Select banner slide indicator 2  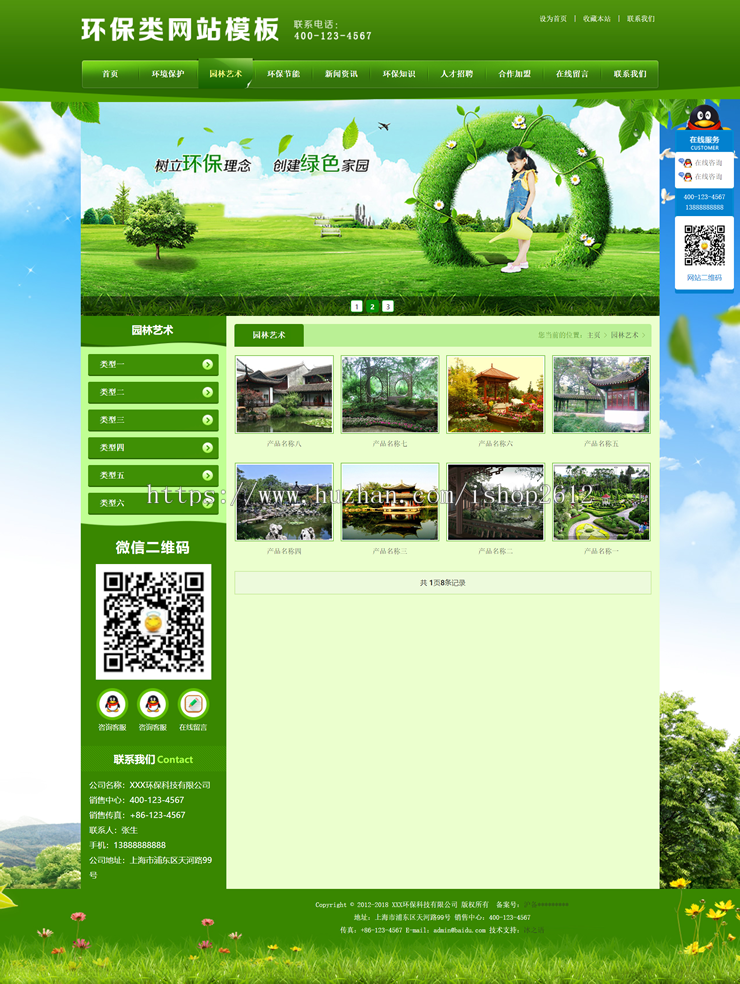372,306
